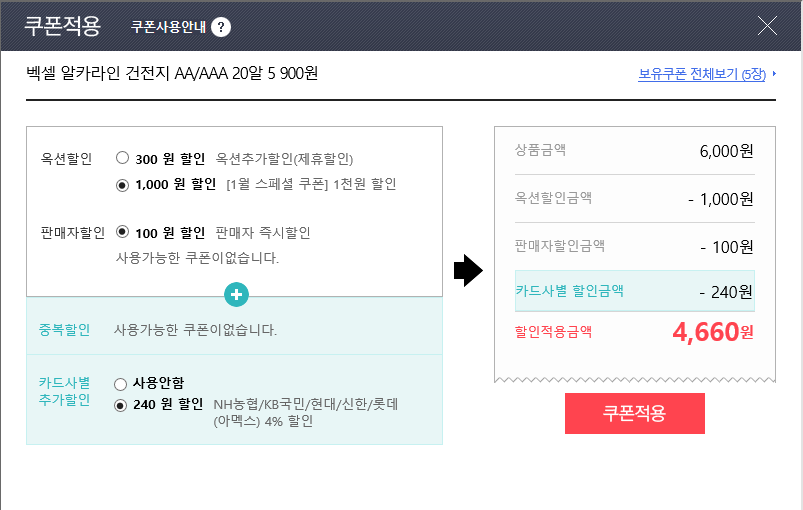The height and width of the screenshot is (510, 803).
Task: Click the 쿠폰사용안내 label in the header
Action: click(168, 27)
